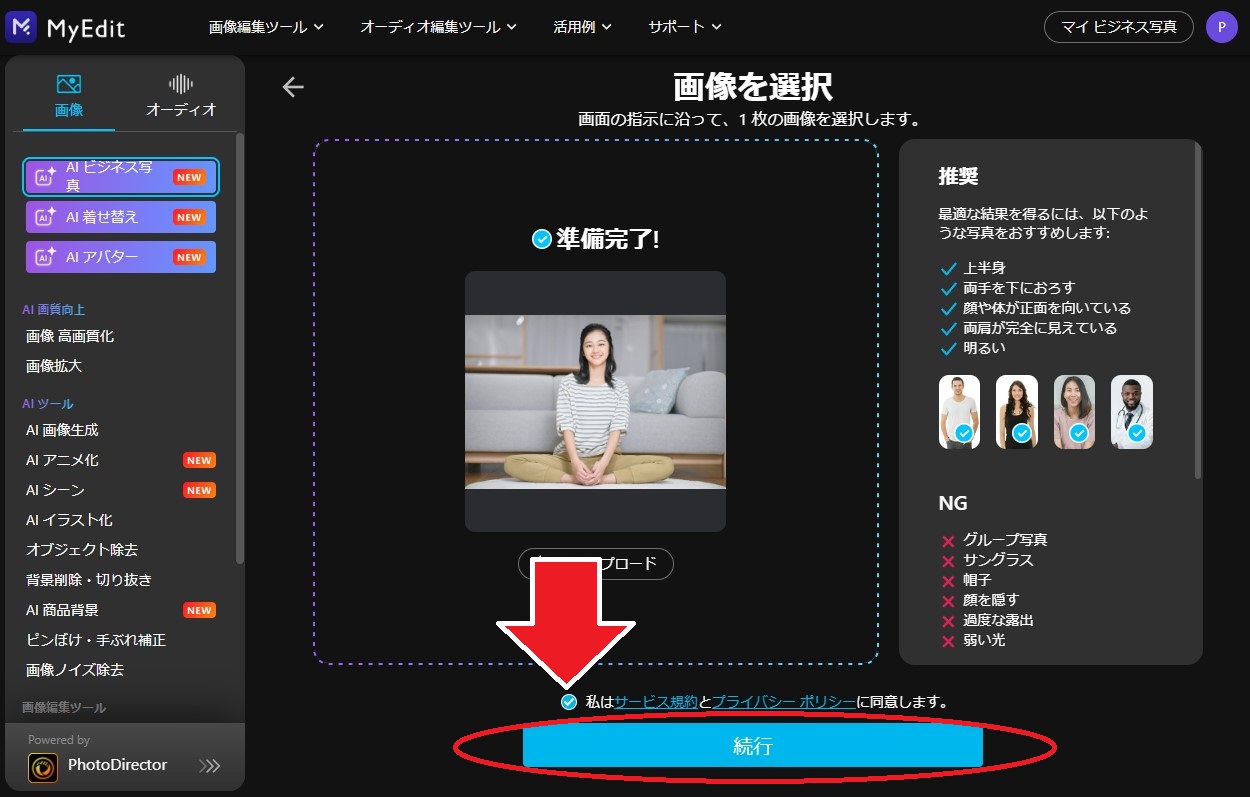Open AI イラスト化 tool
The height and width of the screenshot is (797, 1250).
[69, 520]
